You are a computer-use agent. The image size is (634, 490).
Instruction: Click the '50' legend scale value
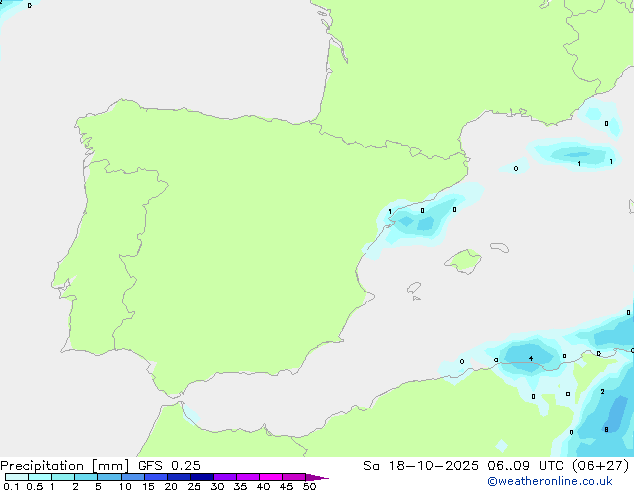[x=309, y=486]
